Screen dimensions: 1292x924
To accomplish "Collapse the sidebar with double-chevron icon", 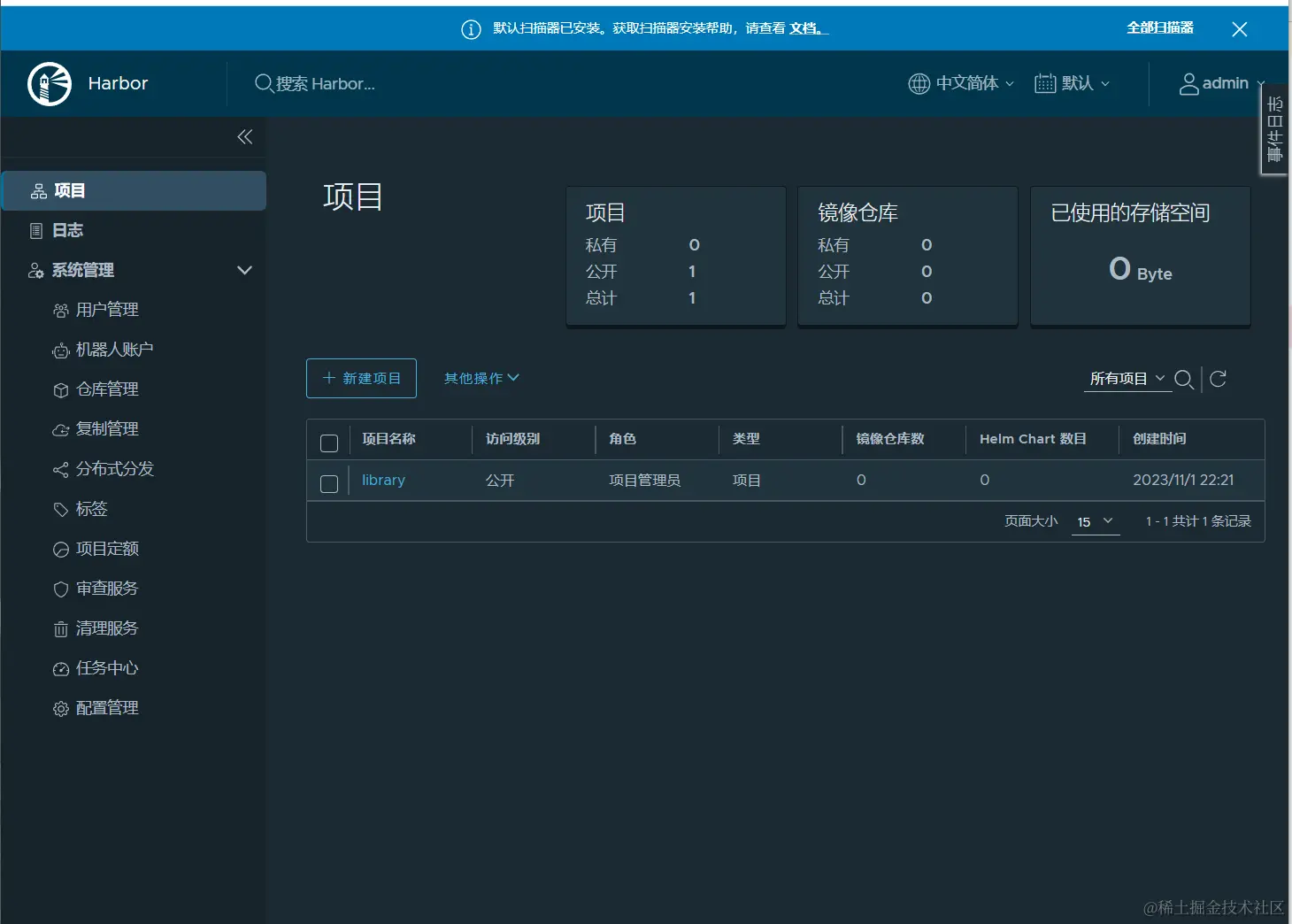I will tap(245, 136).
